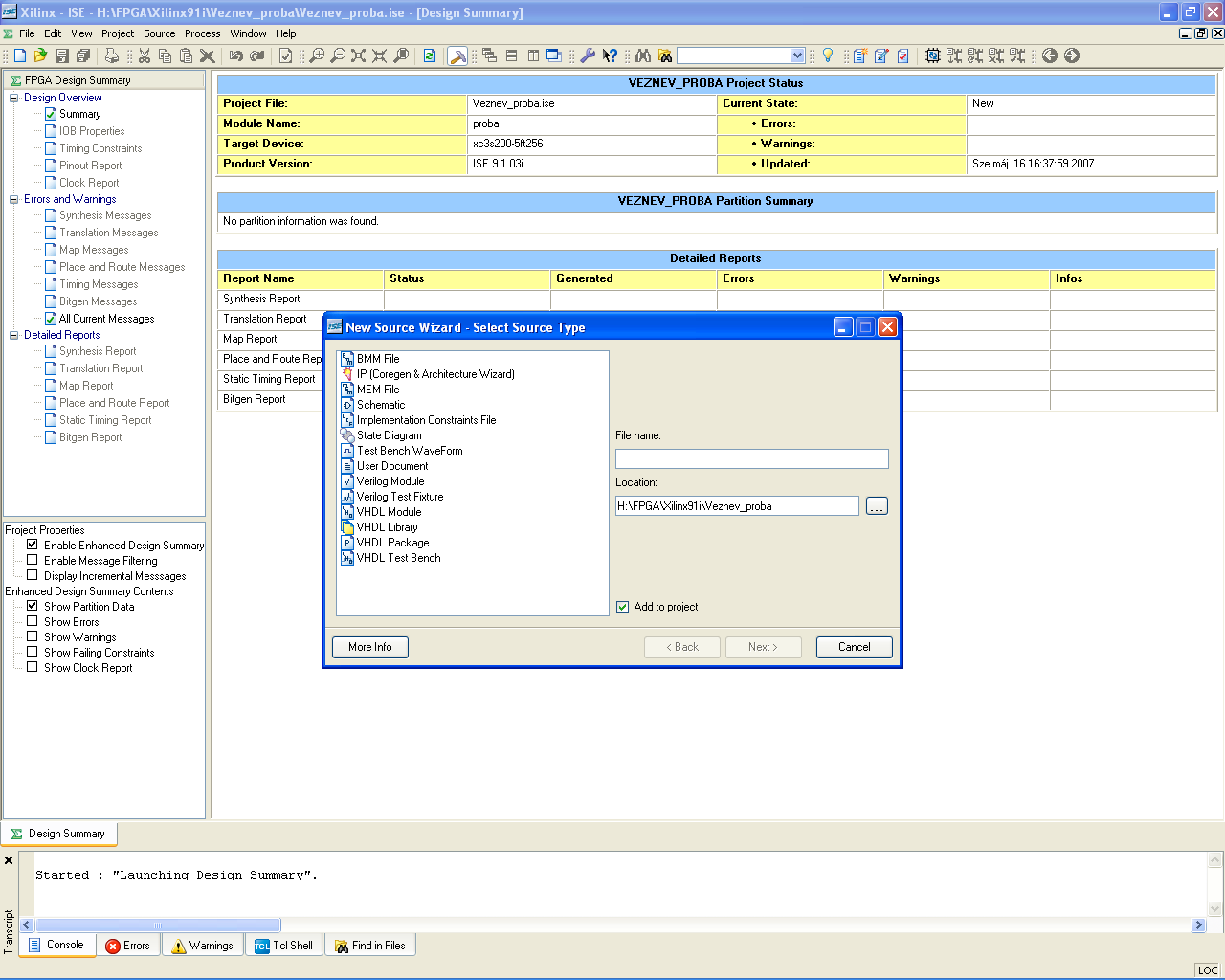This screenshot has width=1225, height=980.
Task: Open the Project menu
Action: coord(118,33)
